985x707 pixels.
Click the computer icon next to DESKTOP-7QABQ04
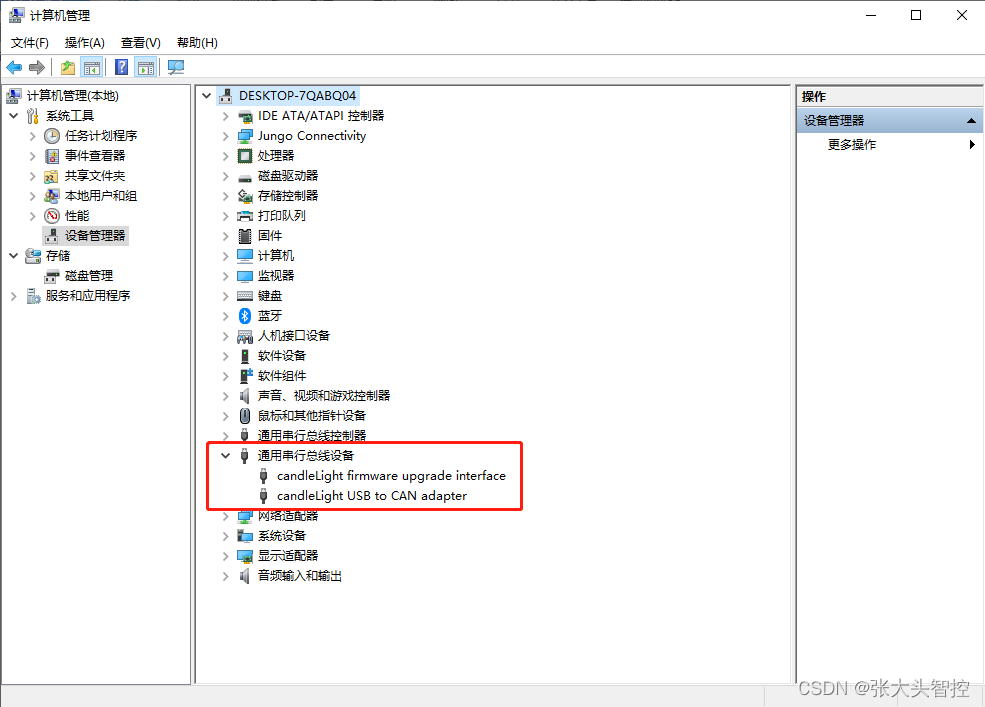226,96
